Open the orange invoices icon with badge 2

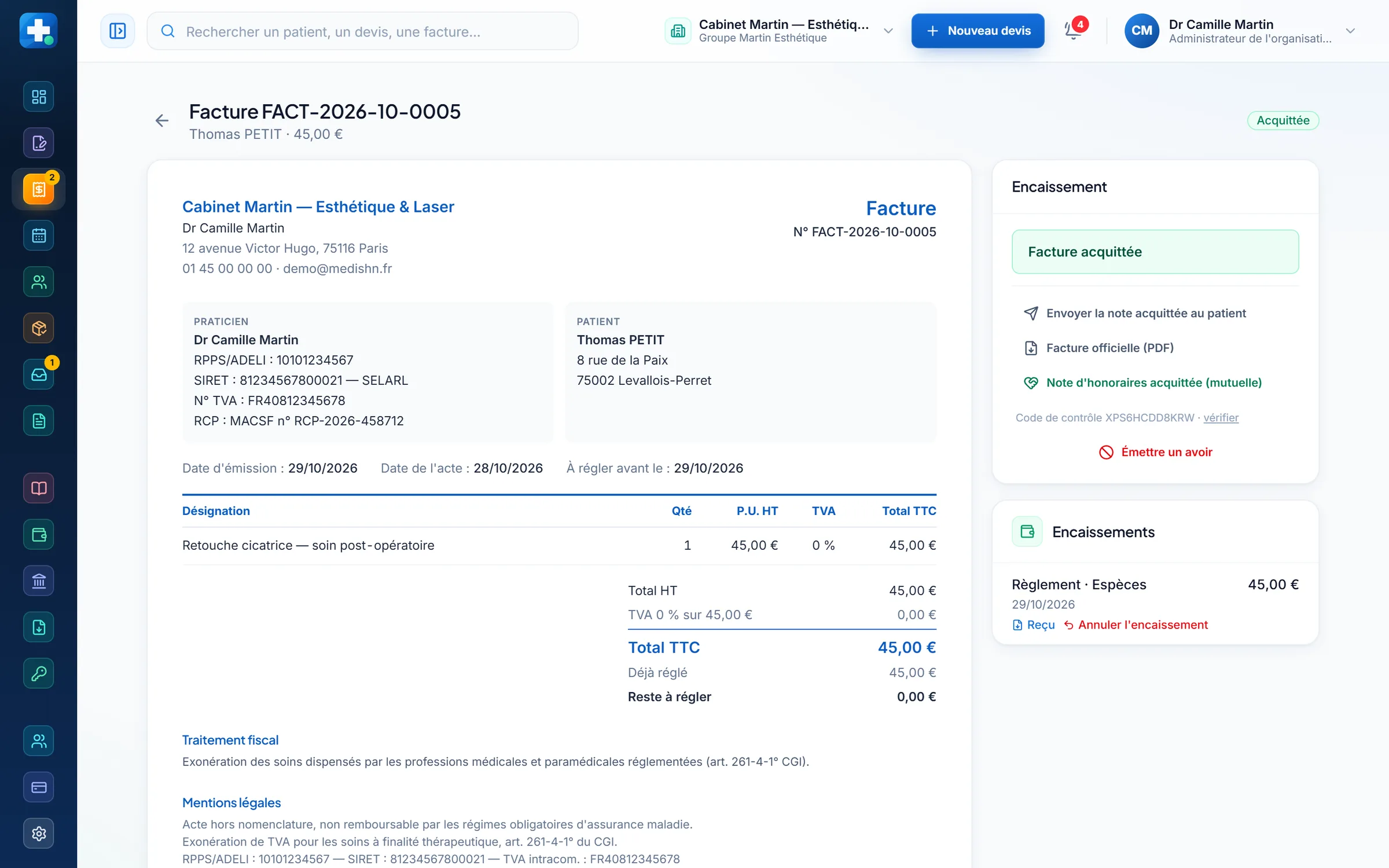click(39, 189)
